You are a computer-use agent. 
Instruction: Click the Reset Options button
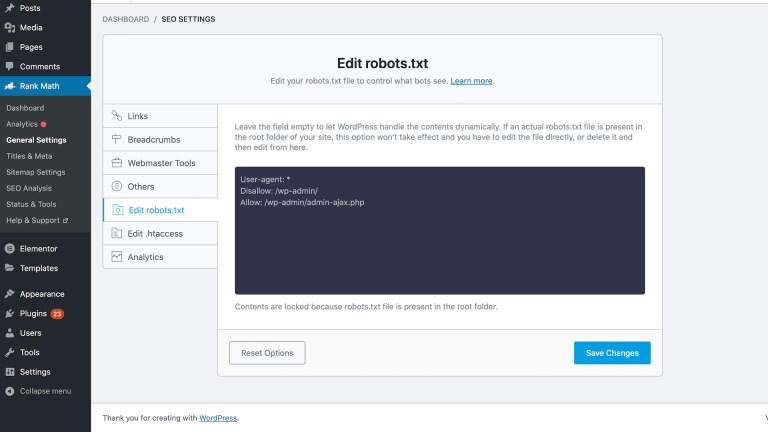point(267,353)
